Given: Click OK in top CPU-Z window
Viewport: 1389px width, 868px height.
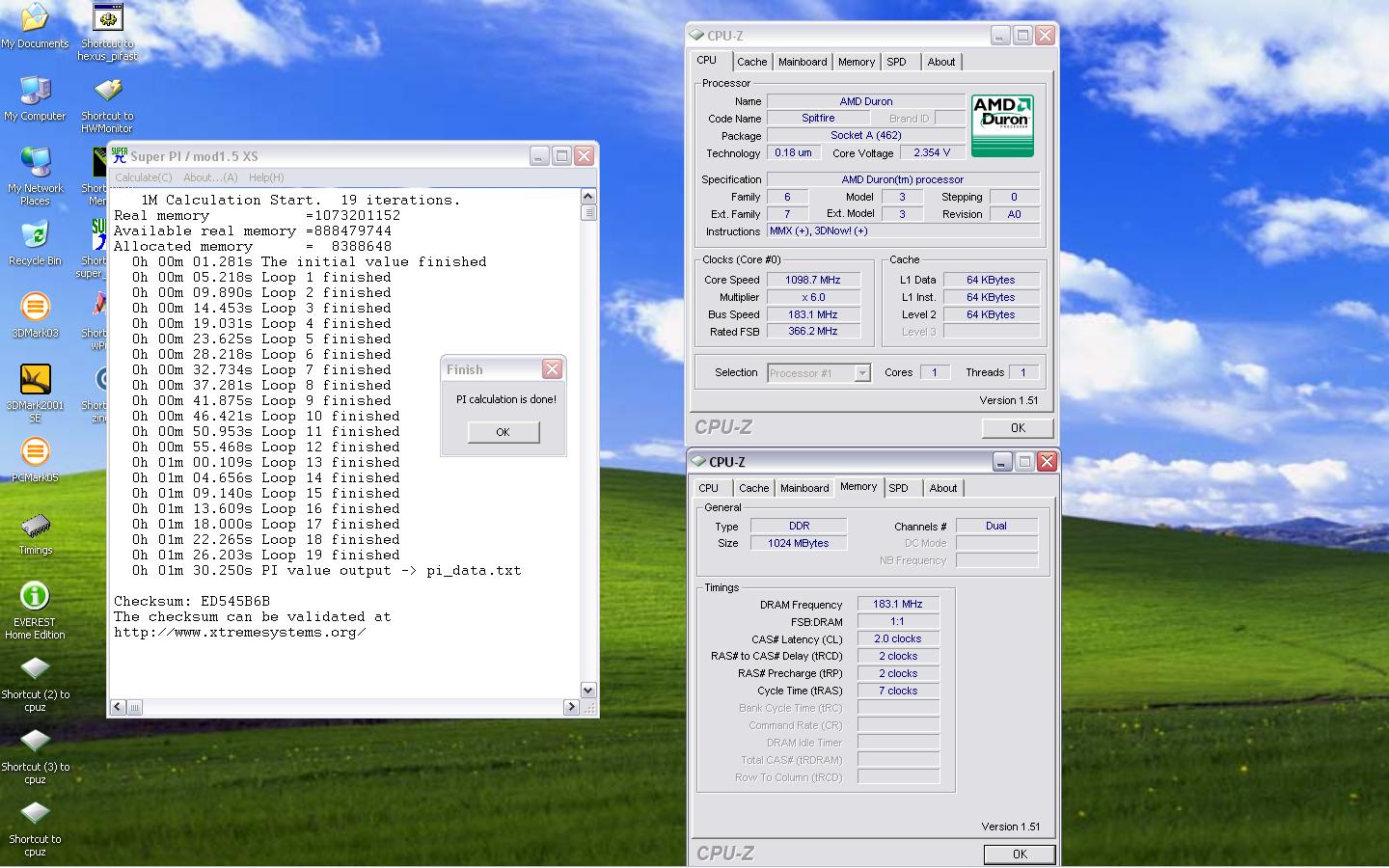Looking at the screenshot, I should (x=1018, y=427).
